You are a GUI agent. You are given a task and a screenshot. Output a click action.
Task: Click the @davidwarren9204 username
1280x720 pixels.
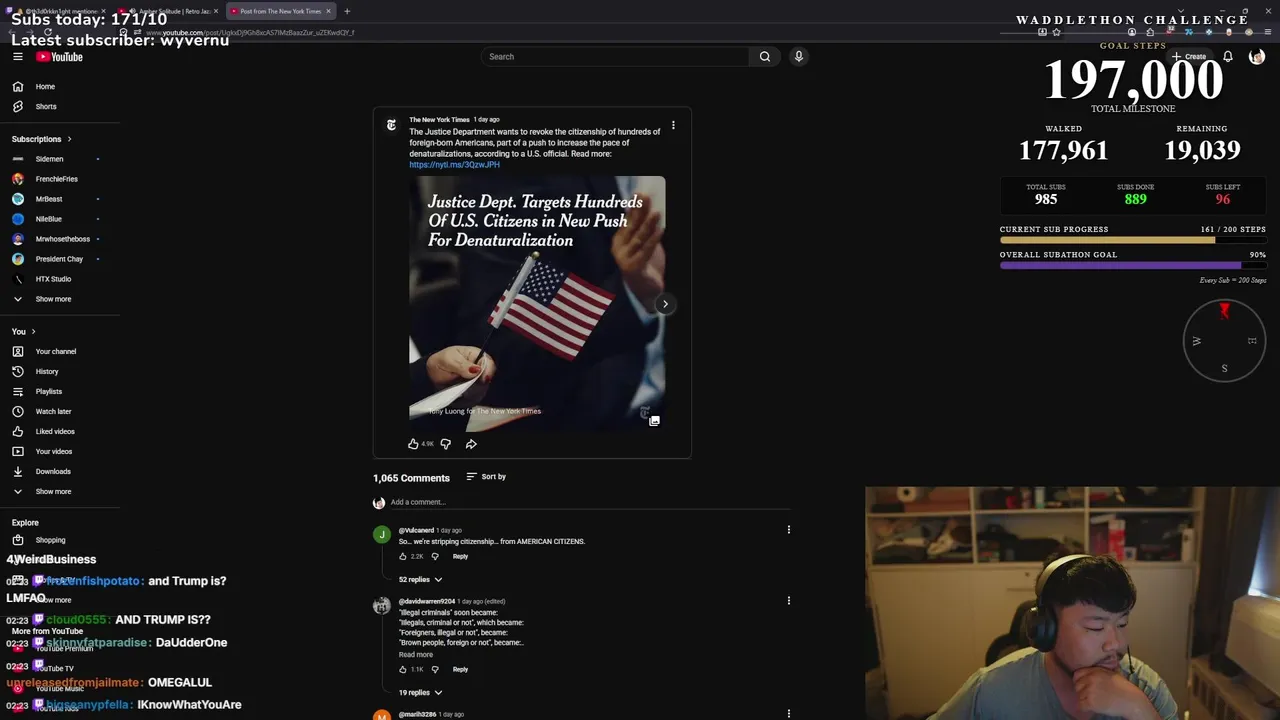pos(427,601)
